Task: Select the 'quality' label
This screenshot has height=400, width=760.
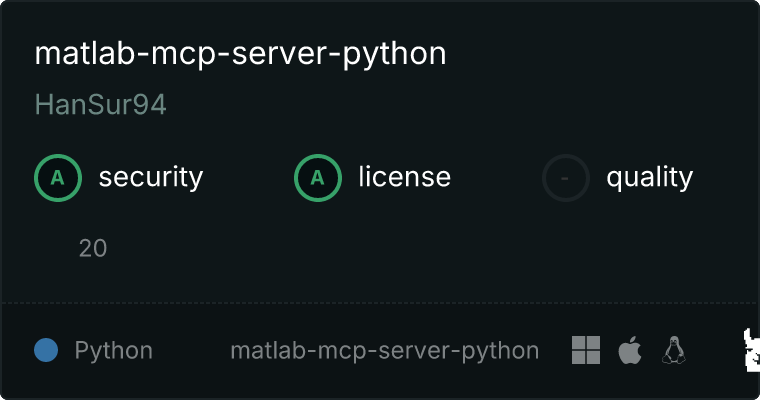Action: 650,177
